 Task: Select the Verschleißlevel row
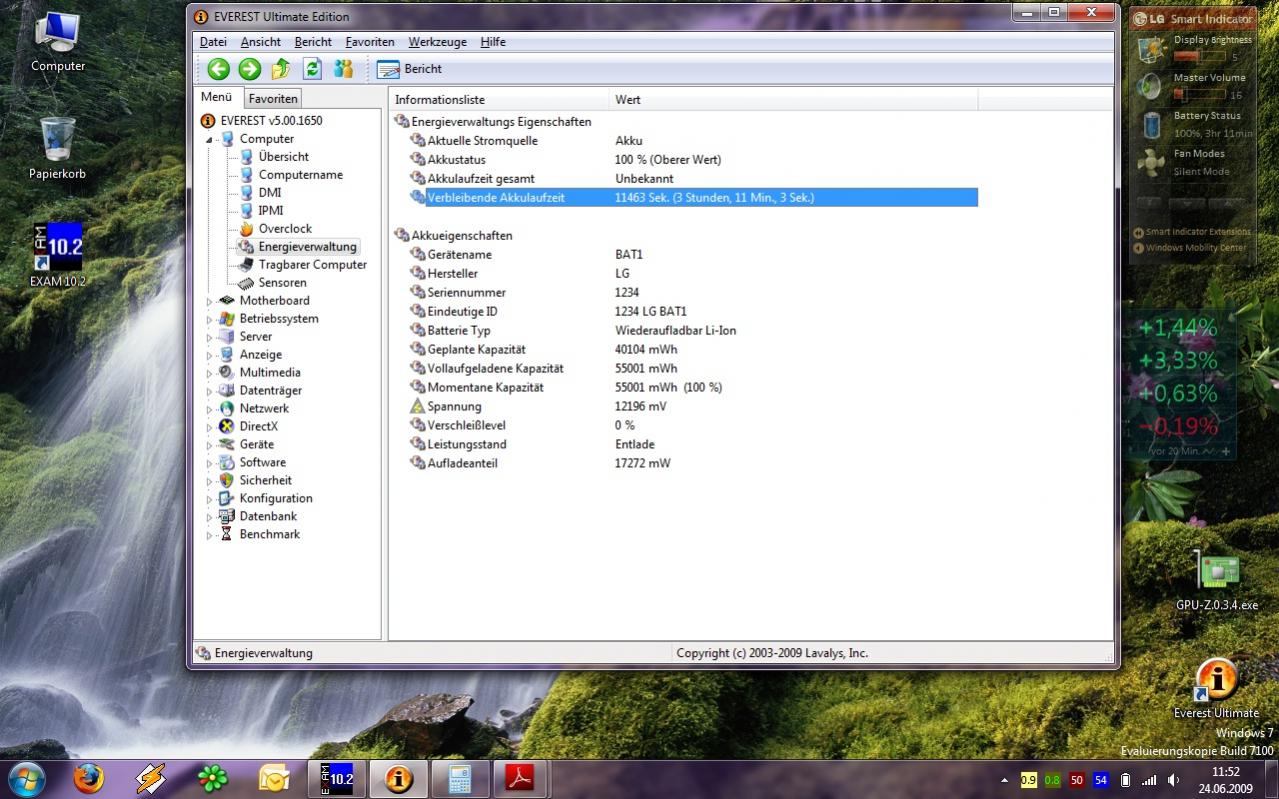point(693,425)
